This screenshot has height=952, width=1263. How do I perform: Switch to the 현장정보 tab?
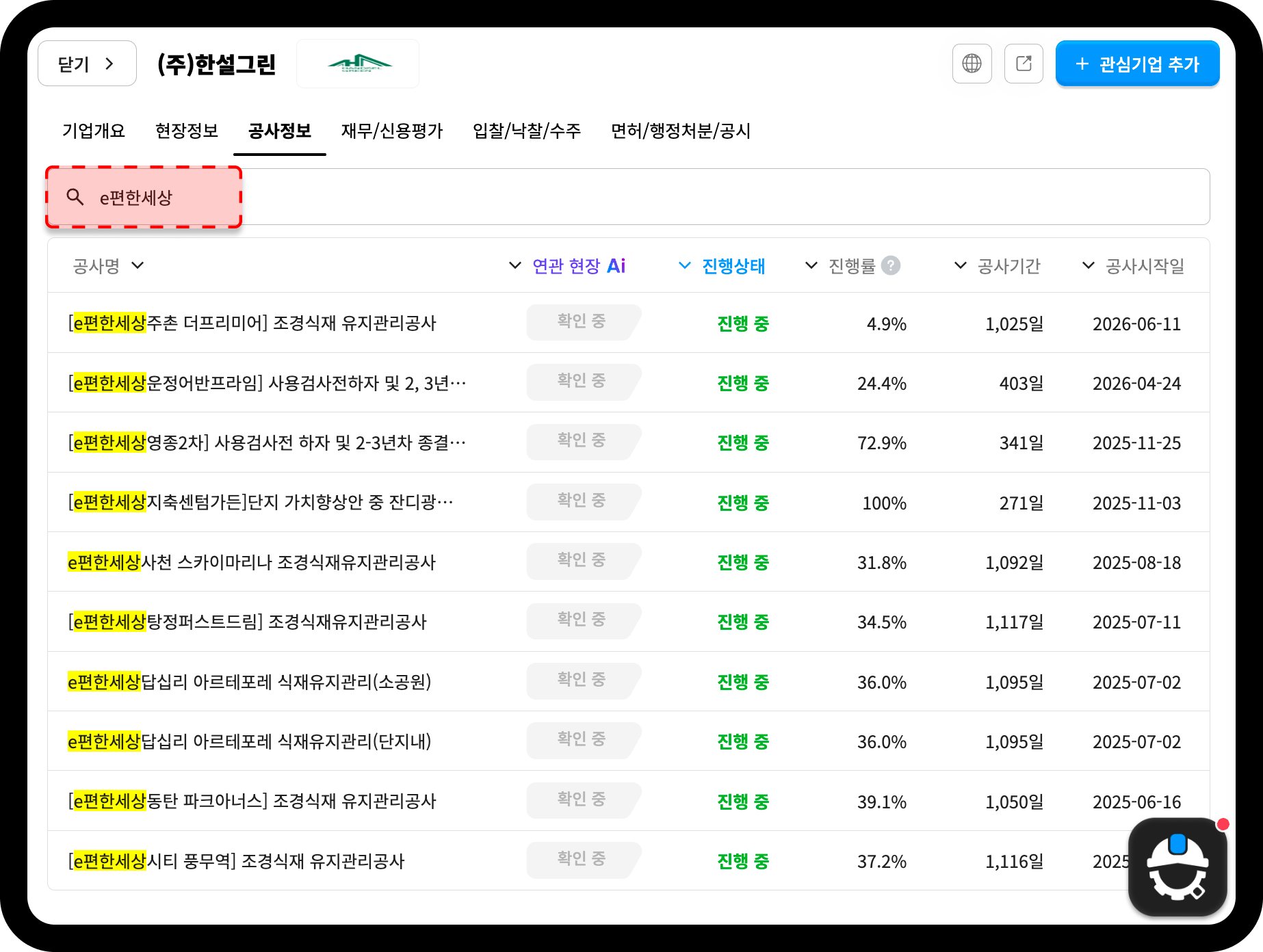pos(187,131)
